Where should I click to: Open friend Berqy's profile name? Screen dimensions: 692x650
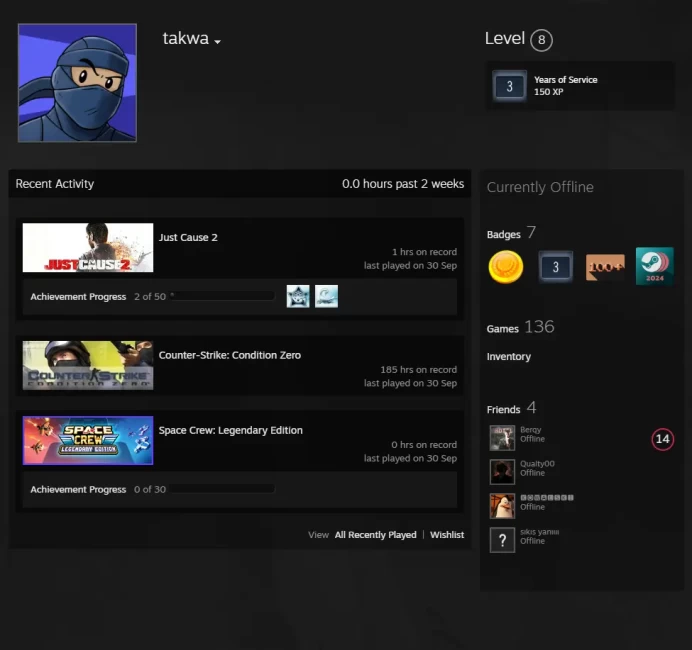530,430
